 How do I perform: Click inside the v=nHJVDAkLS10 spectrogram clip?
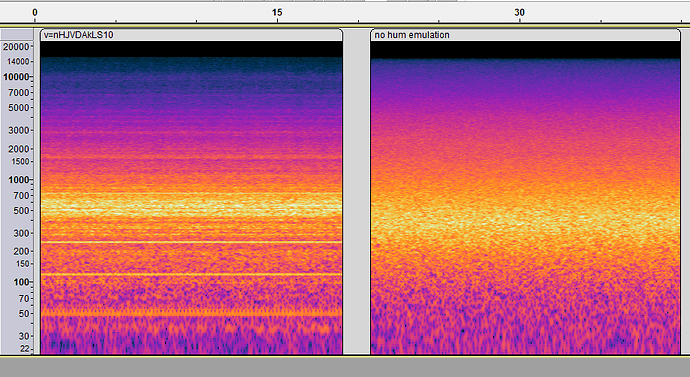[x=191, y=198]
